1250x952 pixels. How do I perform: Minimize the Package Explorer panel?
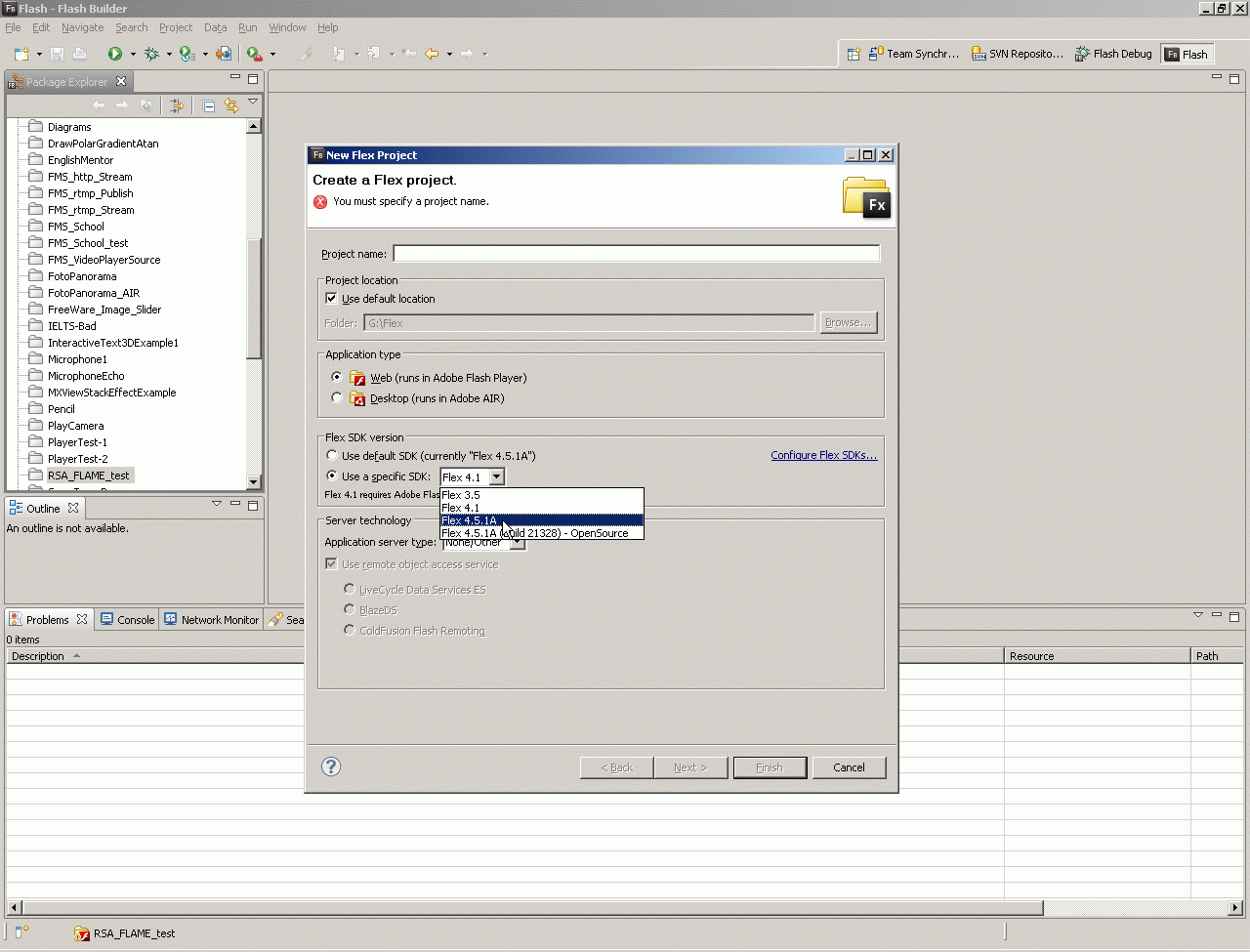[x=235, y=77]
